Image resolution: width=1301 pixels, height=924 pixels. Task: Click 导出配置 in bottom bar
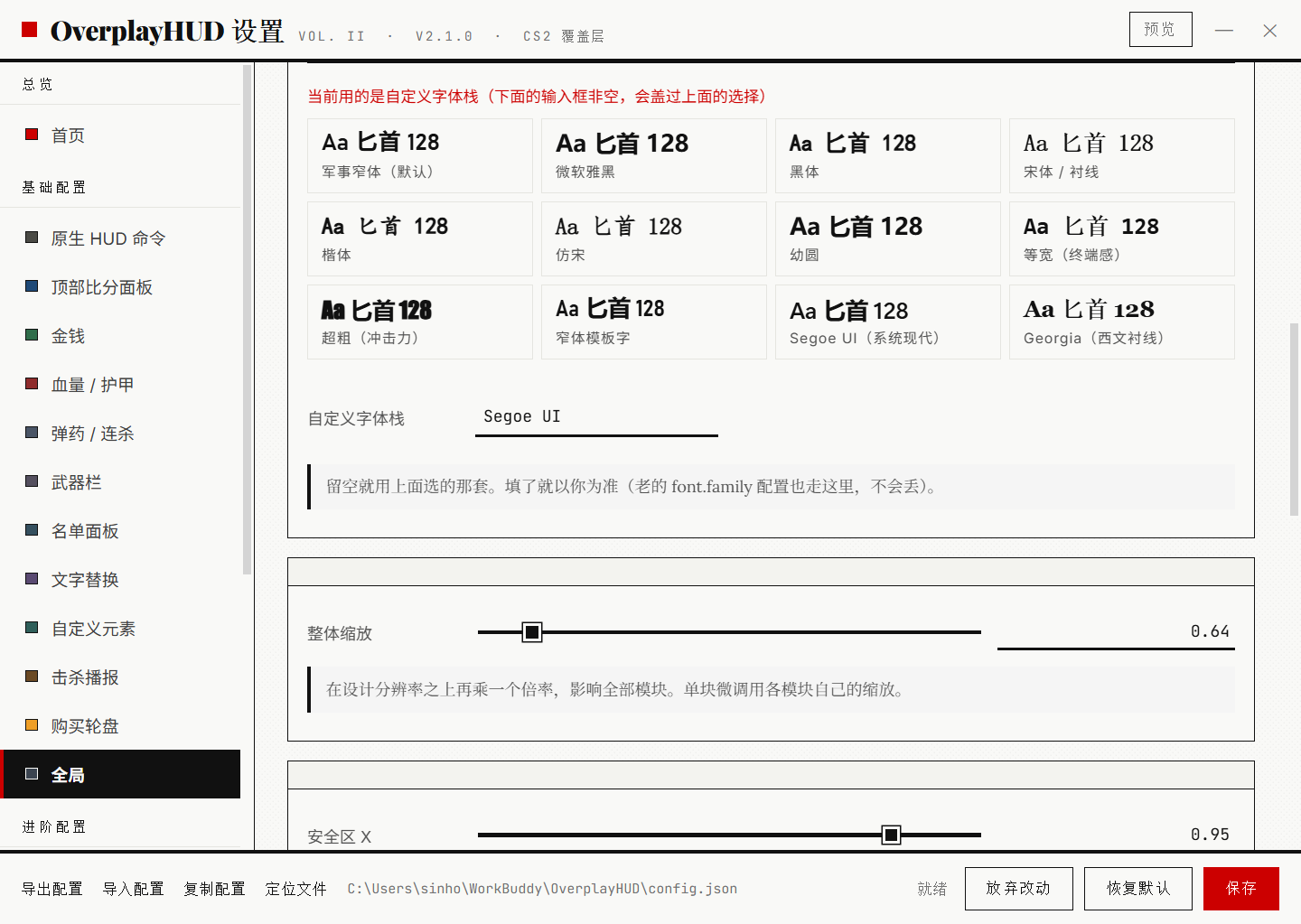point(52,889)
